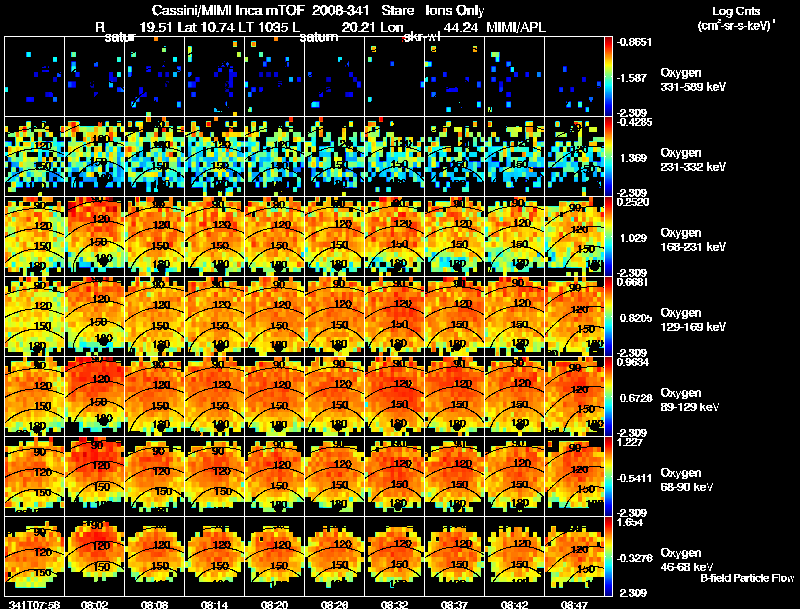Select the 68-90 keV panel at 08:47
Viewport: 800px width, 609px height.
[x=574, y=476]
